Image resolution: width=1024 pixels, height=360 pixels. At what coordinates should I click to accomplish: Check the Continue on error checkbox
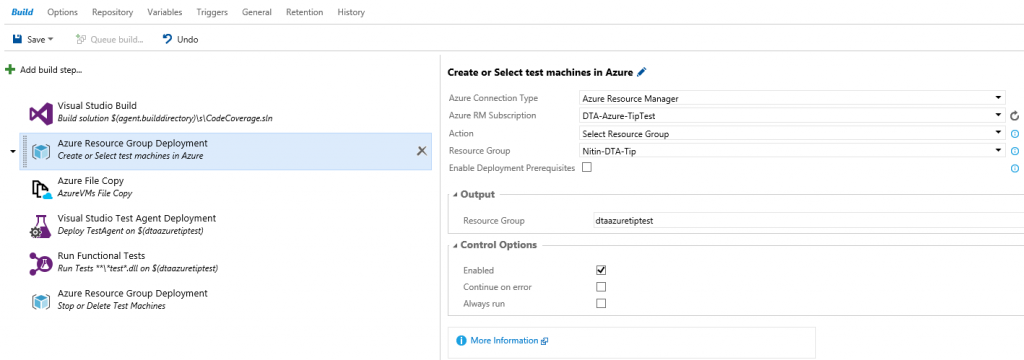(601, 287)
